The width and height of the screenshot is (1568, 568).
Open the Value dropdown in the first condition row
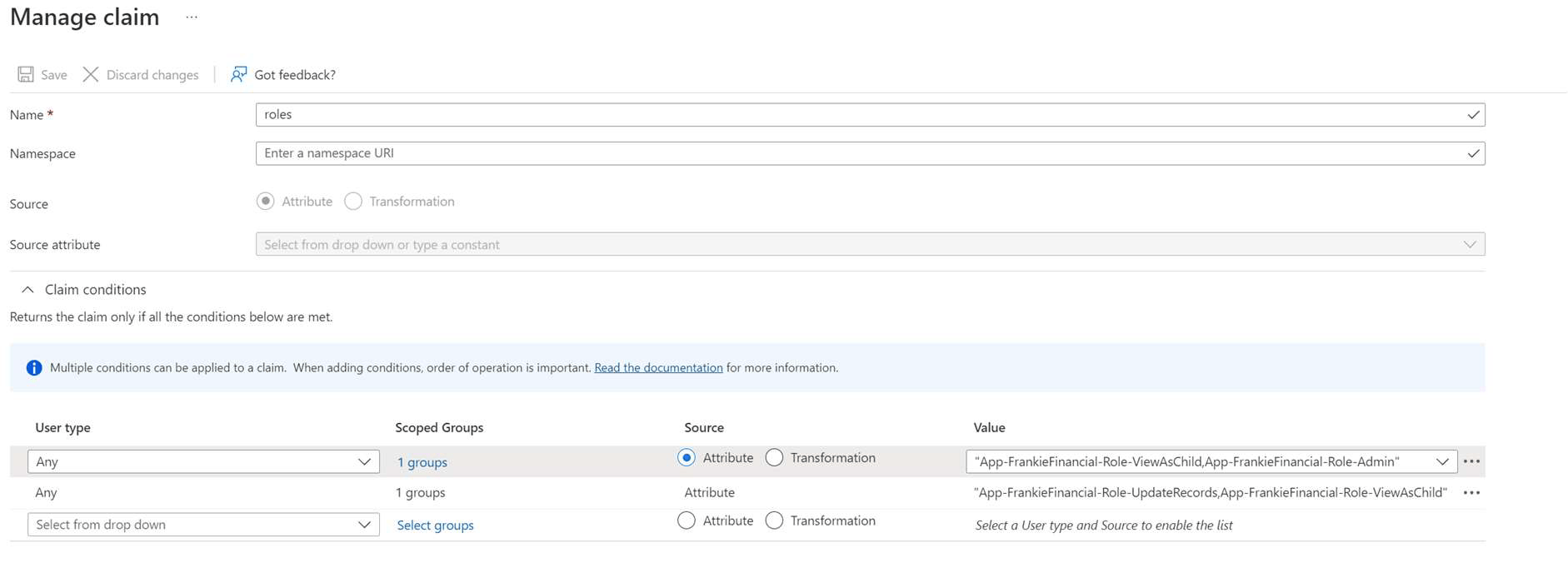(x=1441, y=461)
